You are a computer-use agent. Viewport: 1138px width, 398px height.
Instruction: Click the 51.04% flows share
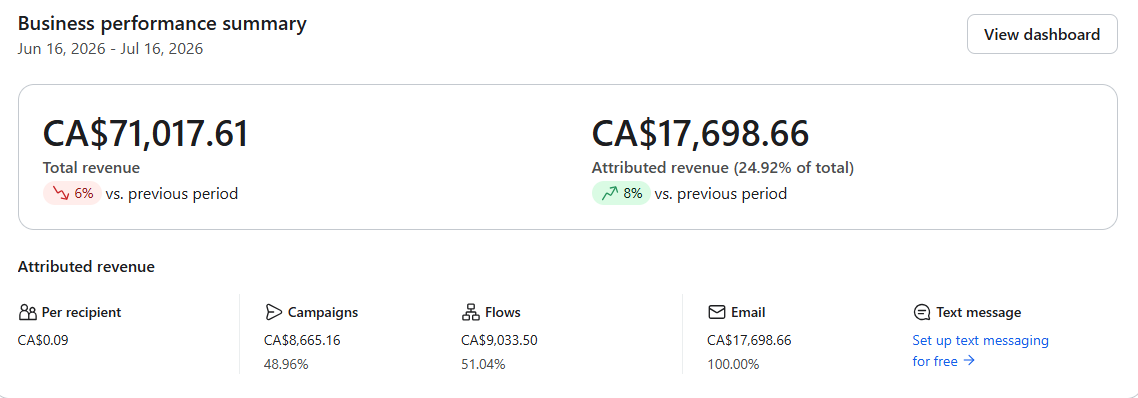pyautogui.click(x=483, y=364)
